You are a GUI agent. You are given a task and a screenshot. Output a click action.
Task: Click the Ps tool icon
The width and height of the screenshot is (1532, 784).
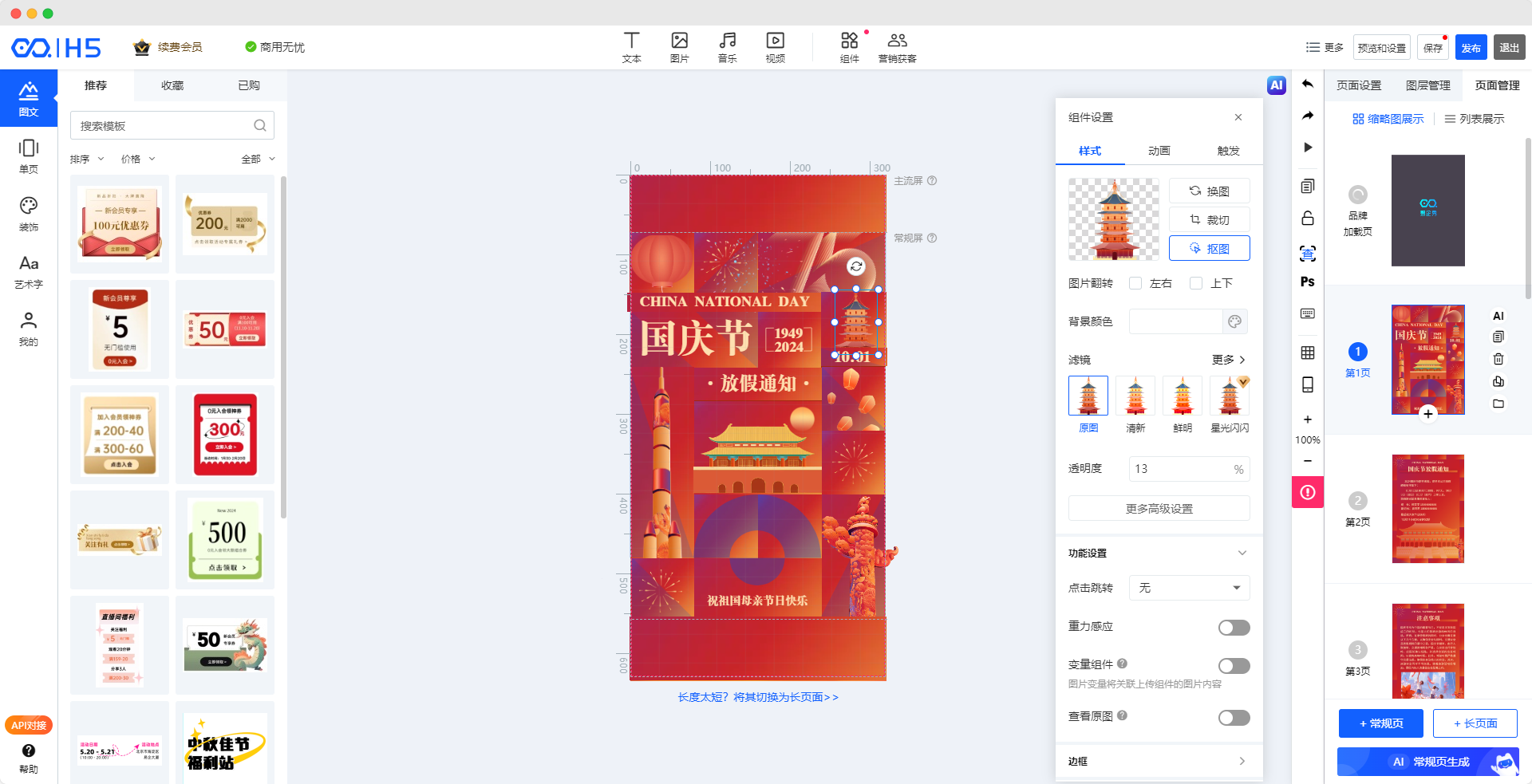[1307, 282]
